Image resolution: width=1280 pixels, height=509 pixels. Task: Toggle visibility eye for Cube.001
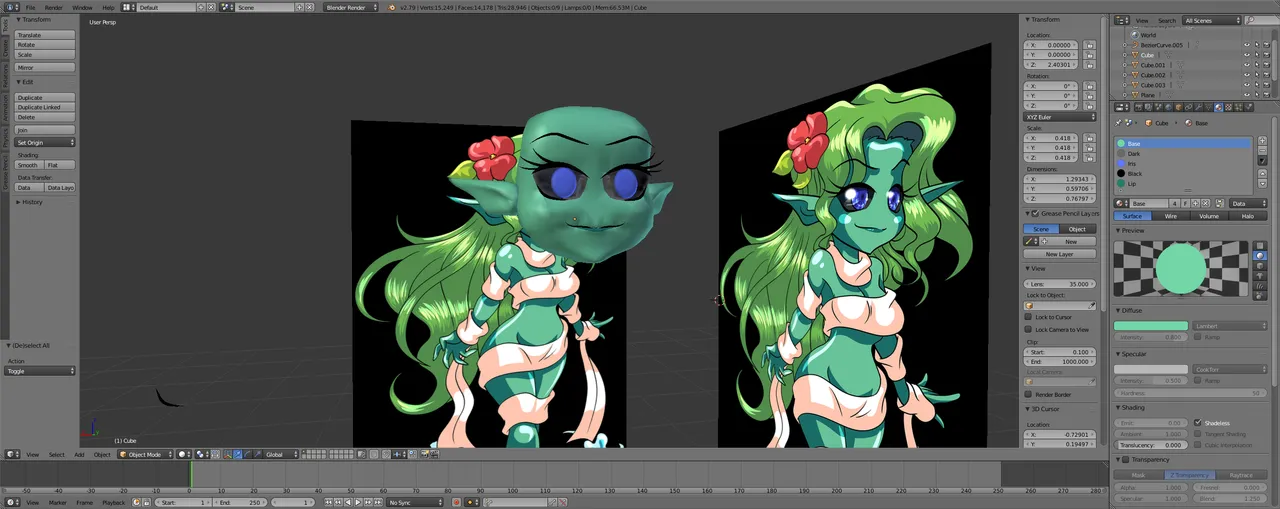tap(1247, 65)
